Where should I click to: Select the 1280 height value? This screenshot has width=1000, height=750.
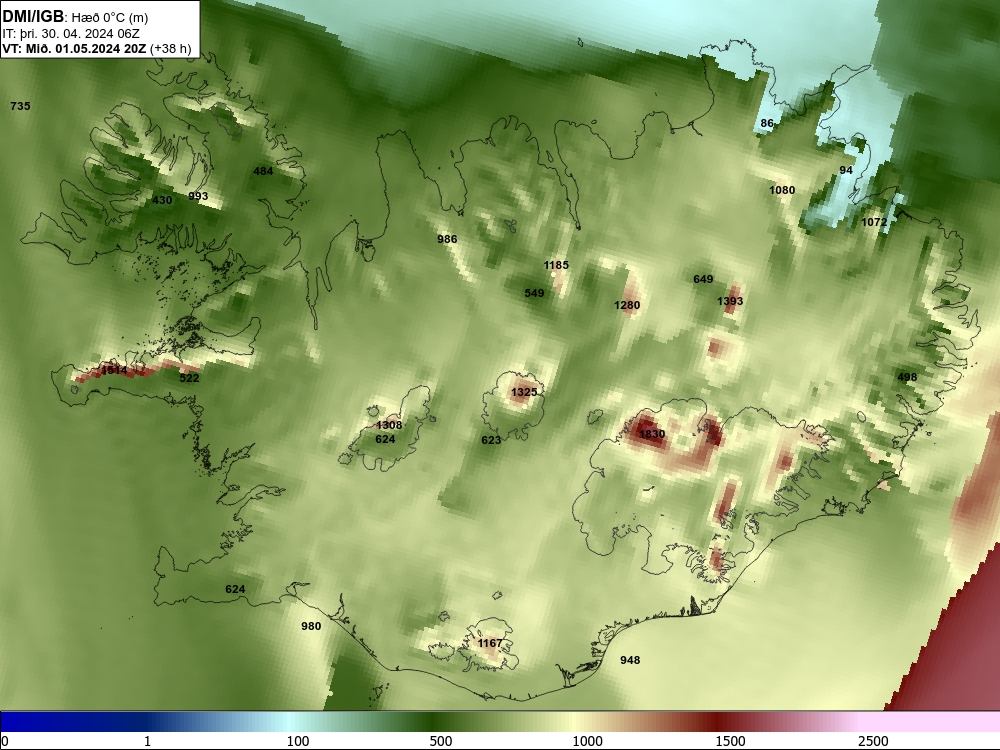tap(627, 305)
